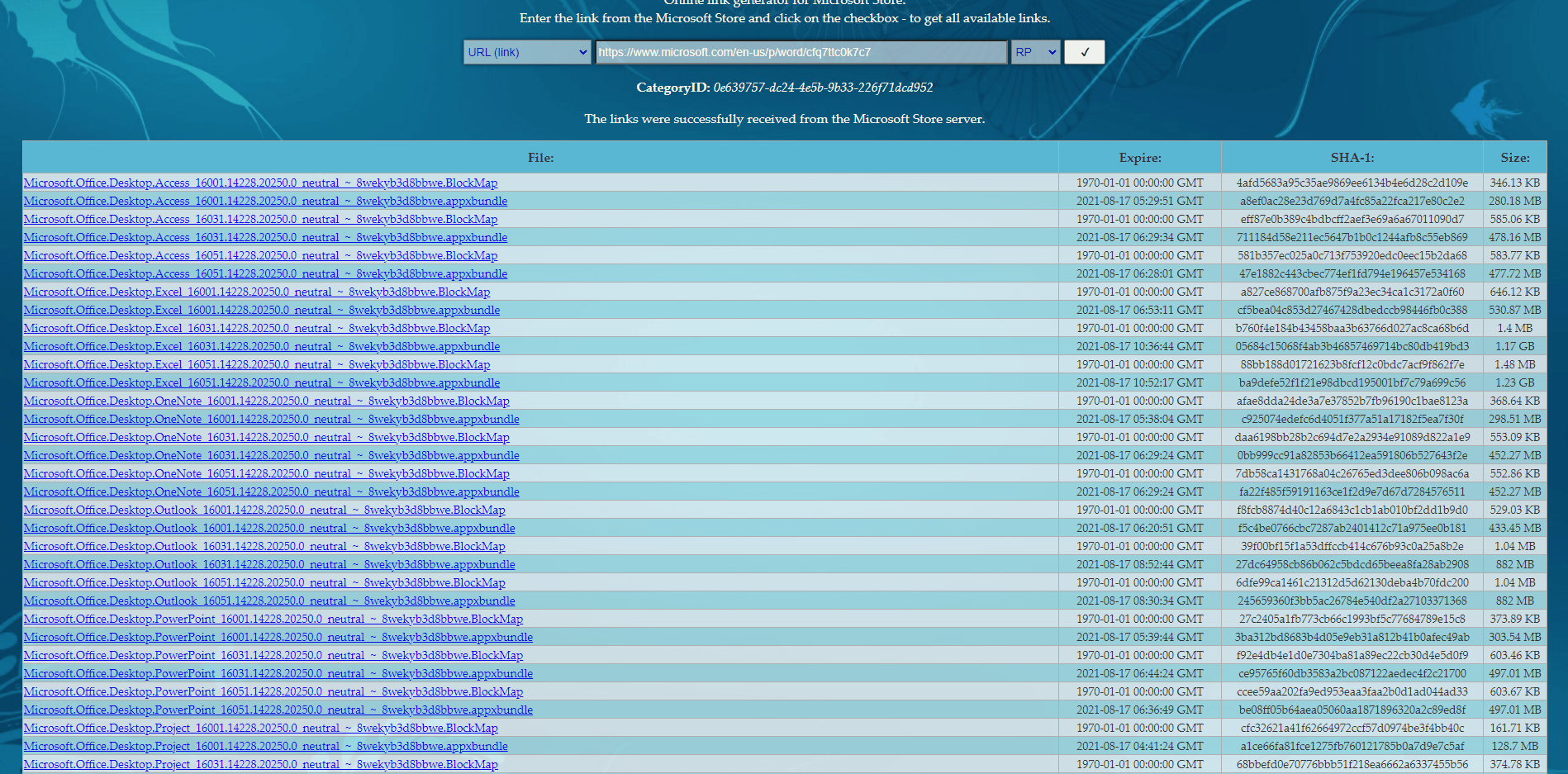This screenshot has height=774, width=1568.
Task: Open the URL (link) type dropdown
Action: click(527, 52)
